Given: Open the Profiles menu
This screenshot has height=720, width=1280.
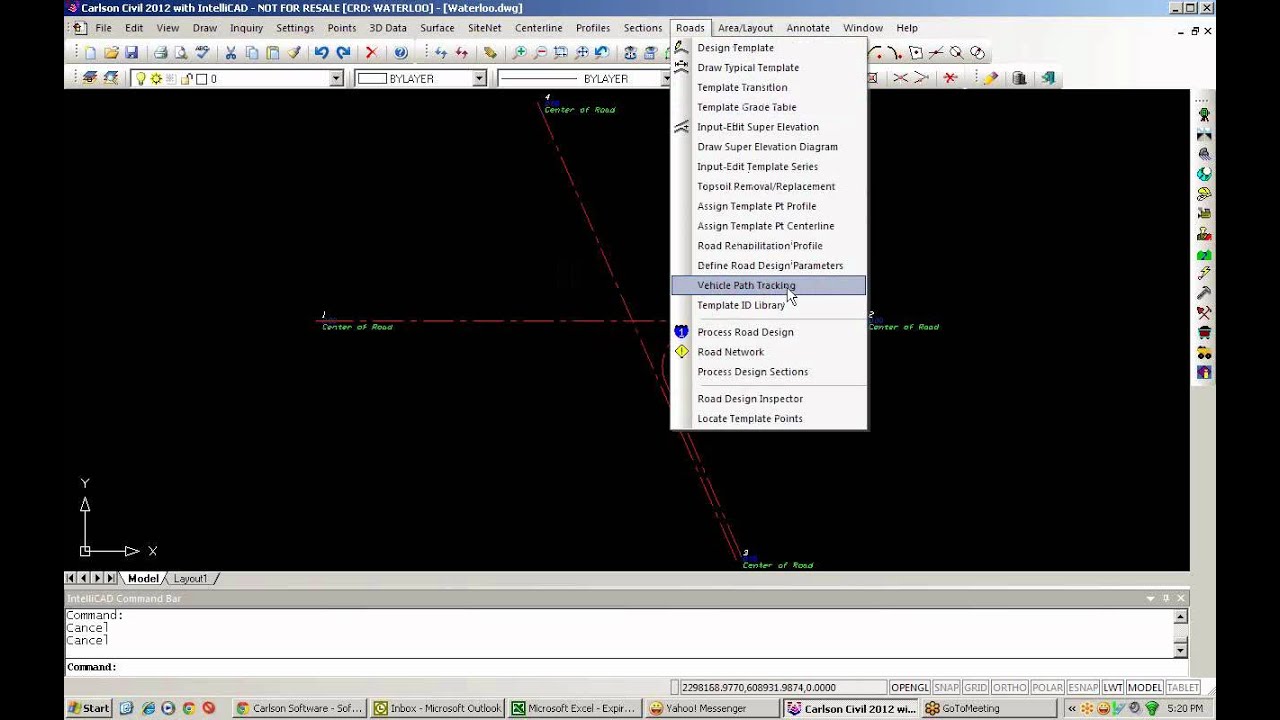Looking at the screenshot, I should pos(593,28).
